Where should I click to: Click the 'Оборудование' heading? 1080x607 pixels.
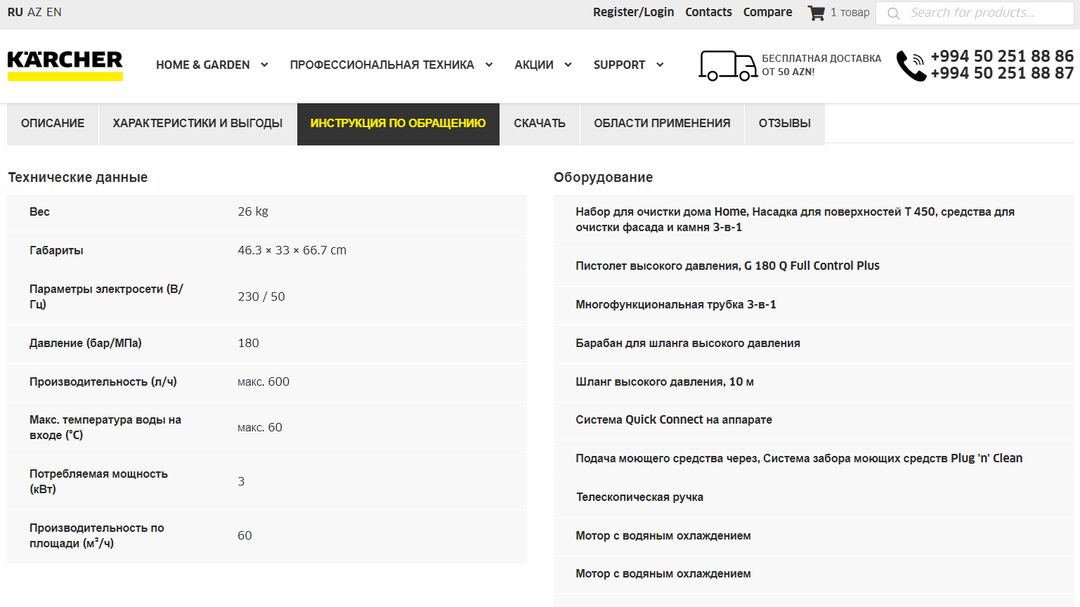pos(603,177)
